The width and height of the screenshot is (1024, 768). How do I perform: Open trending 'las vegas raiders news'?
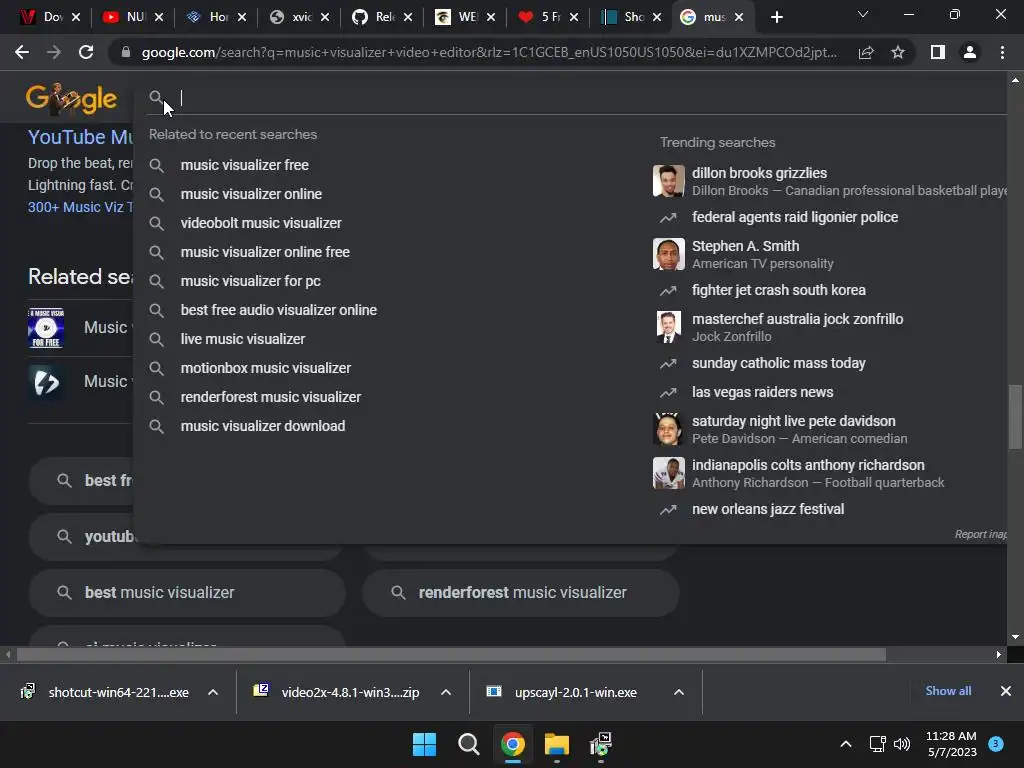762,392
